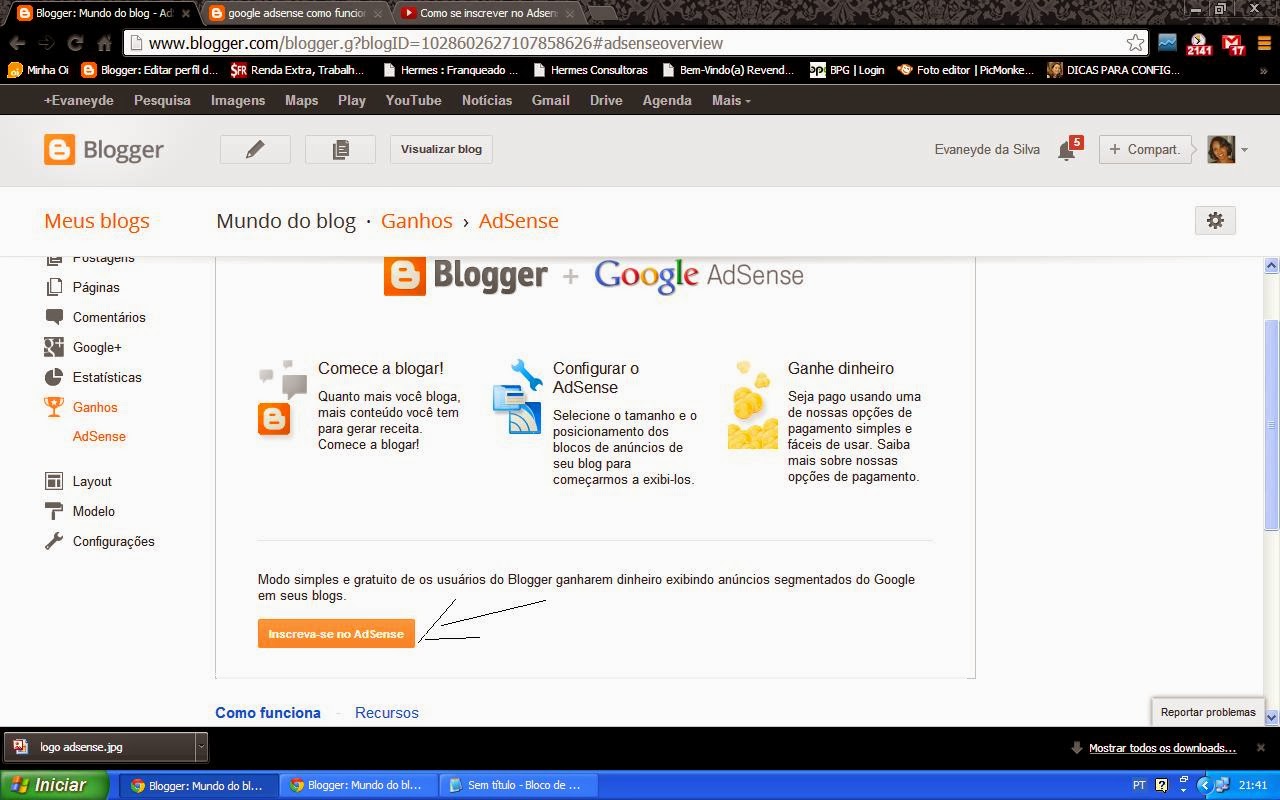1280x800 pixels.
Task: Create a new post with pencil icon
Action: 255,149
